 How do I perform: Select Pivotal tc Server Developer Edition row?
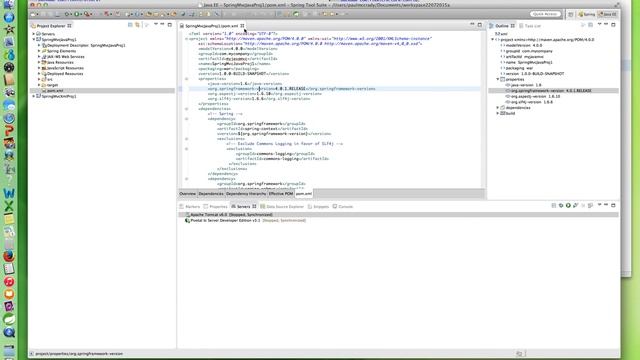pyautogui.click(x=245, y=220)
